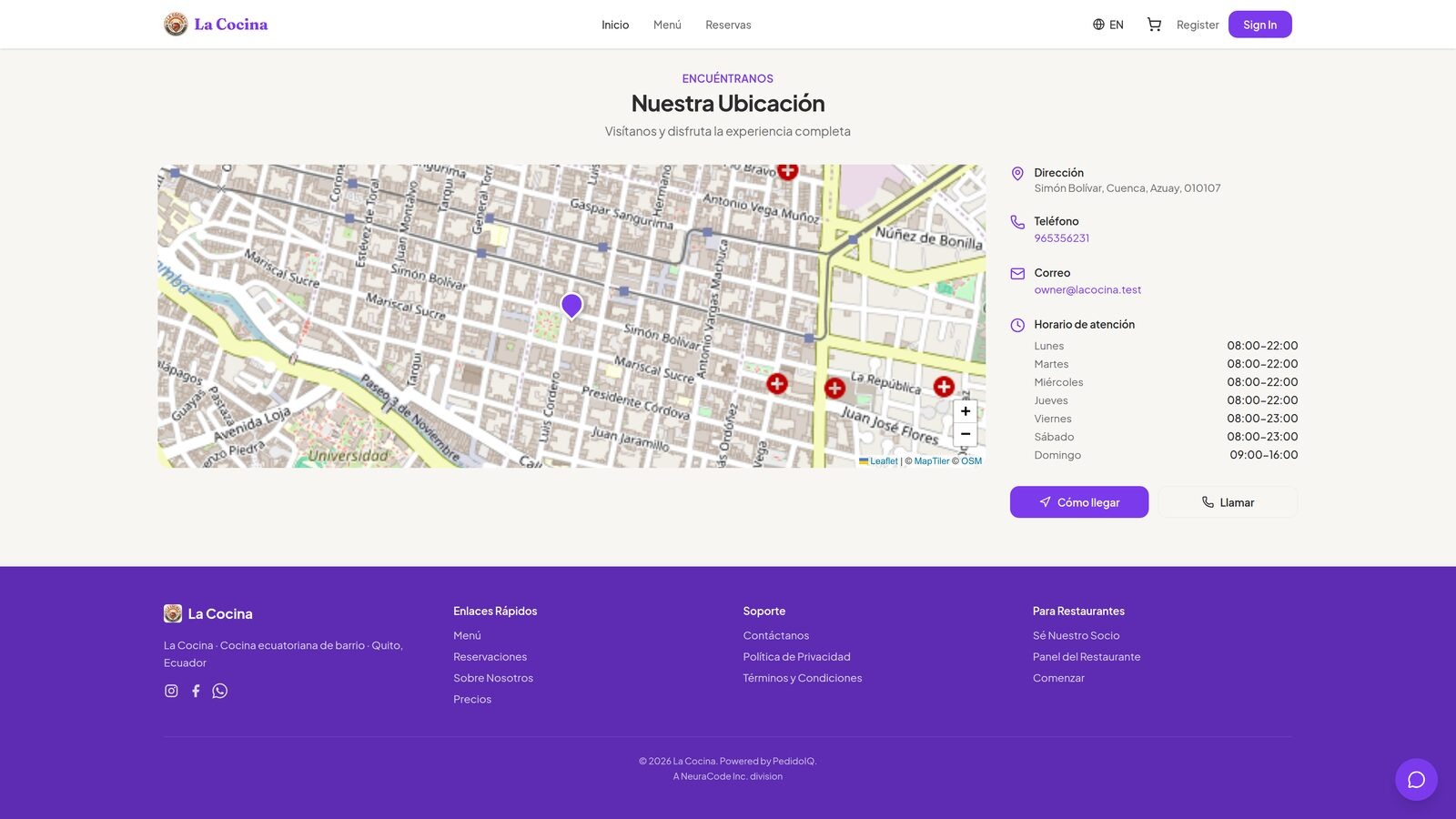Viewport: 1456px width, 819px height.
Task: Click the La Cocina header logo
Action: click(x=216, y=25)
